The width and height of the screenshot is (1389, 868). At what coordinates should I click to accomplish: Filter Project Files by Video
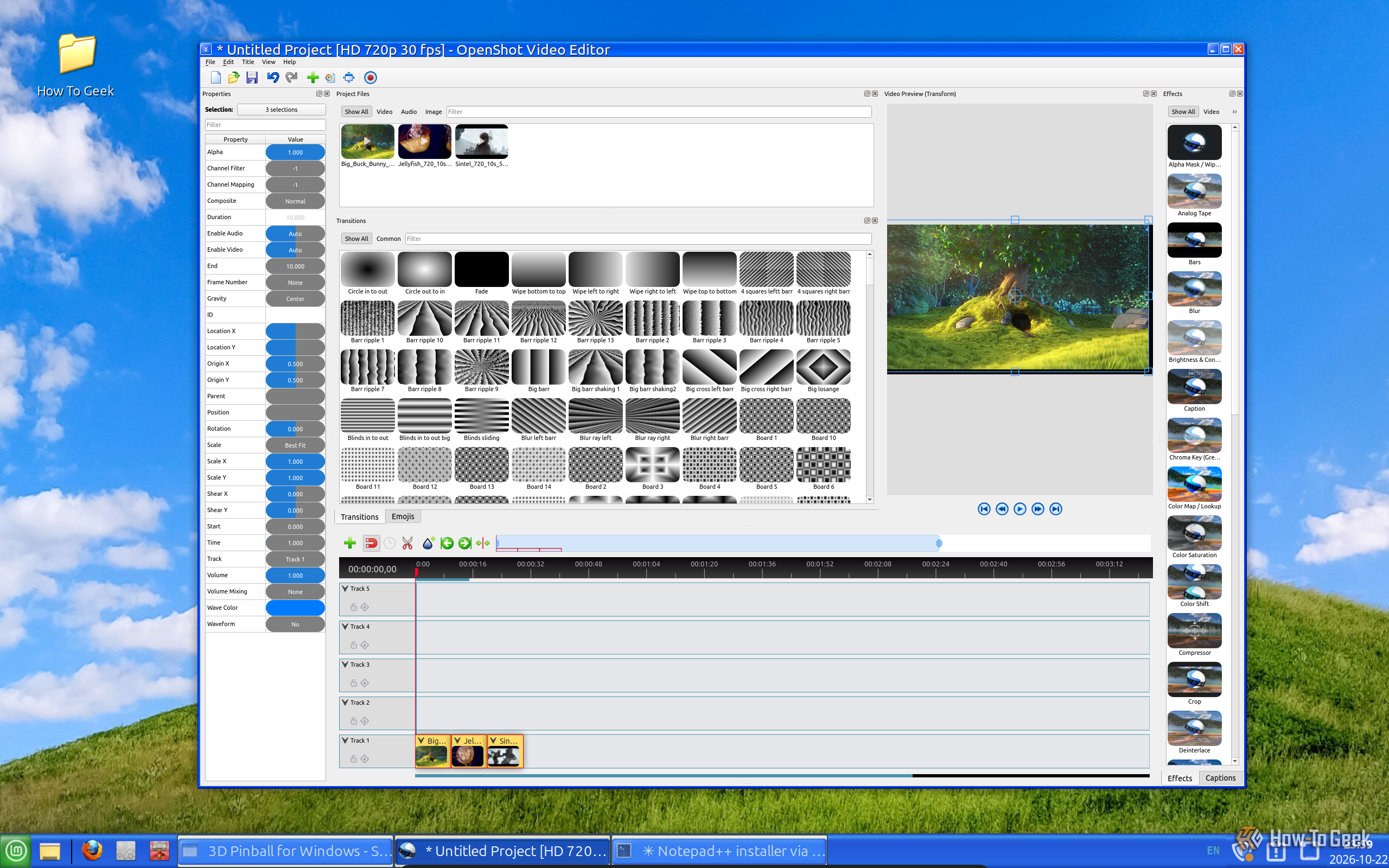(385, 112)
